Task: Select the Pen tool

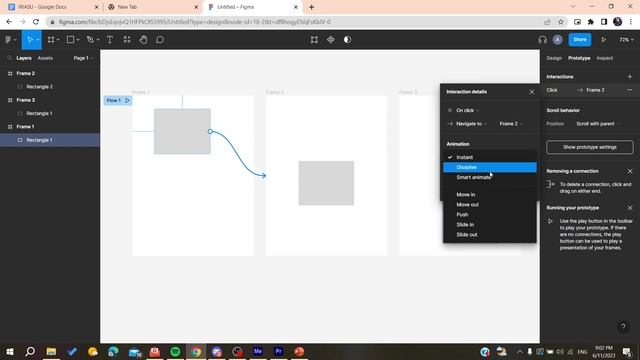Action: click(90, 40)
